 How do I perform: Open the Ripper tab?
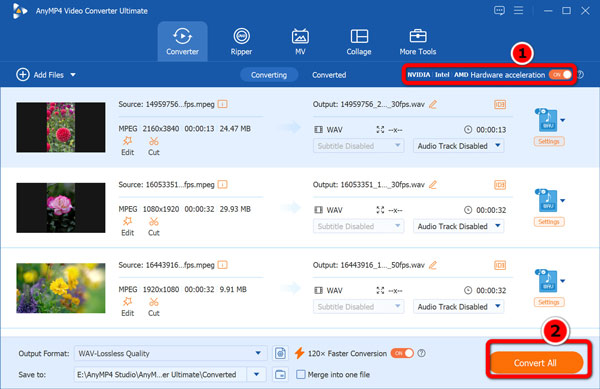[241, 41]
